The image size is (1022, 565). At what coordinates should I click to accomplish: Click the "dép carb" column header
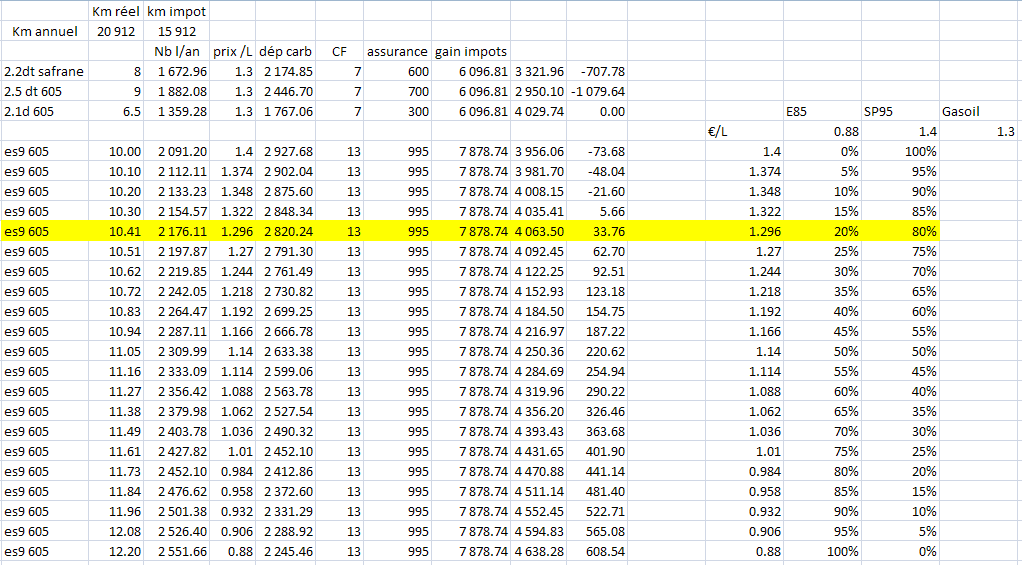pos(285,51)
